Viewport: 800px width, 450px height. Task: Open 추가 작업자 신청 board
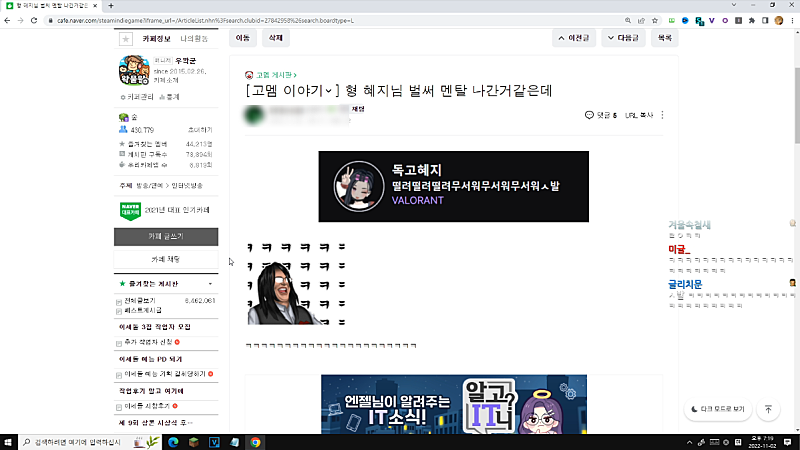coord(148,342)
